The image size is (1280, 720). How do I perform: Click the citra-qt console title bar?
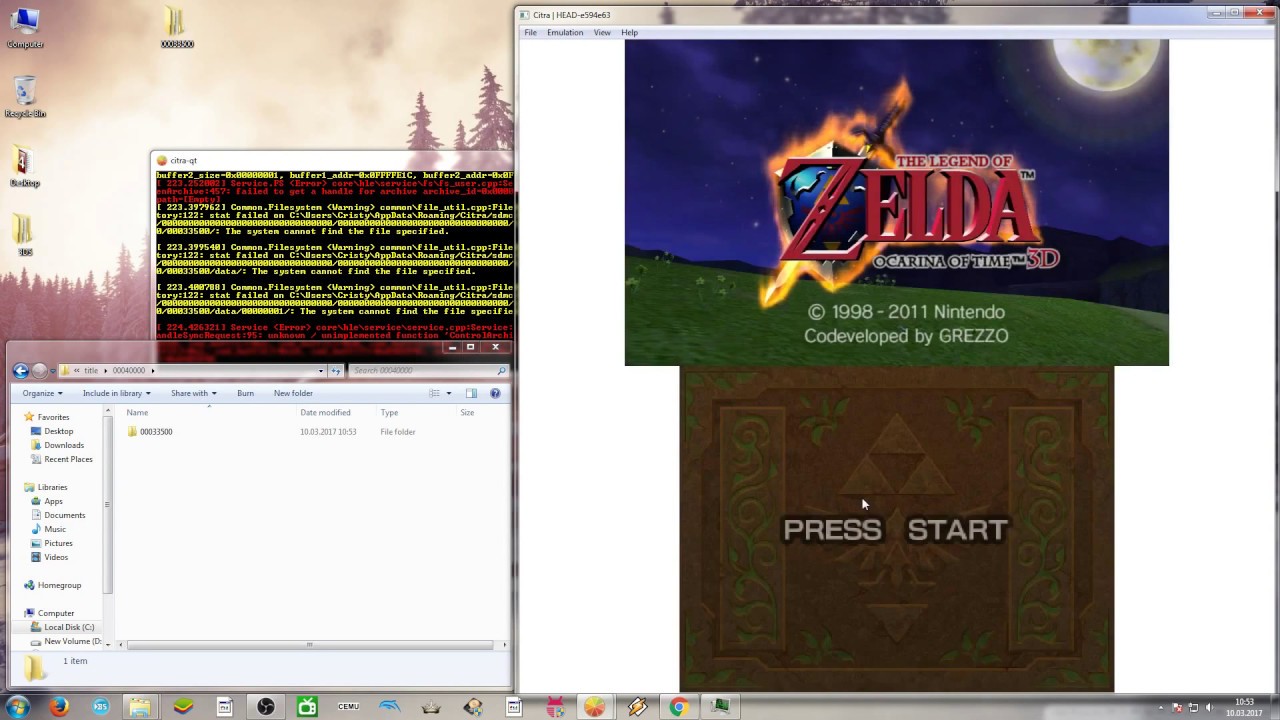tap(334, 160)
